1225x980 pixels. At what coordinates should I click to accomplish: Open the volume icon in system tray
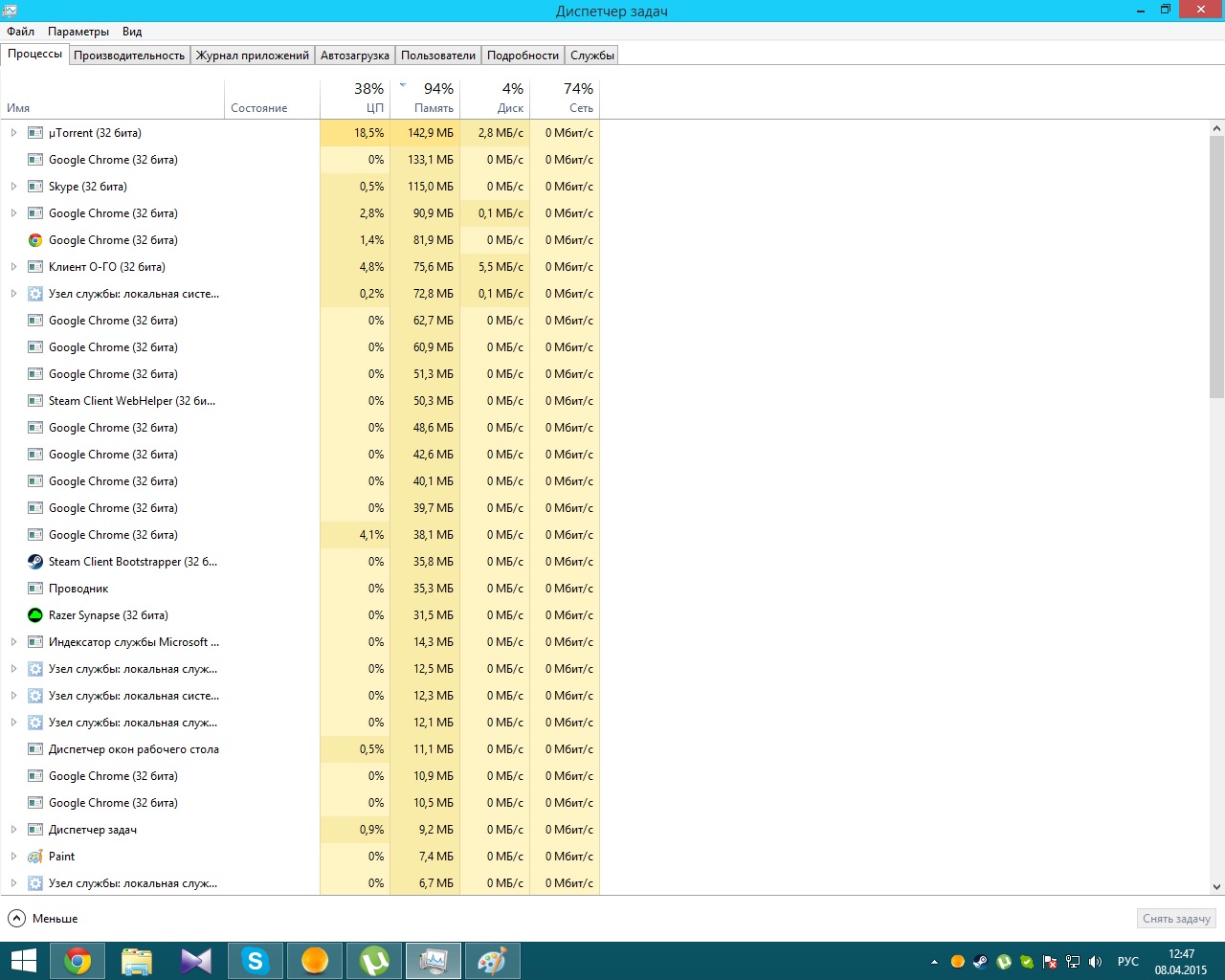[1096, 962]
